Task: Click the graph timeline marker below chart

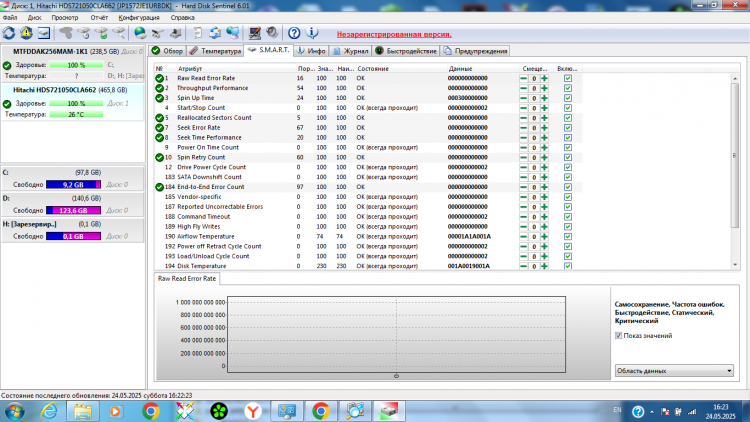Action: [x=396, y=376]
